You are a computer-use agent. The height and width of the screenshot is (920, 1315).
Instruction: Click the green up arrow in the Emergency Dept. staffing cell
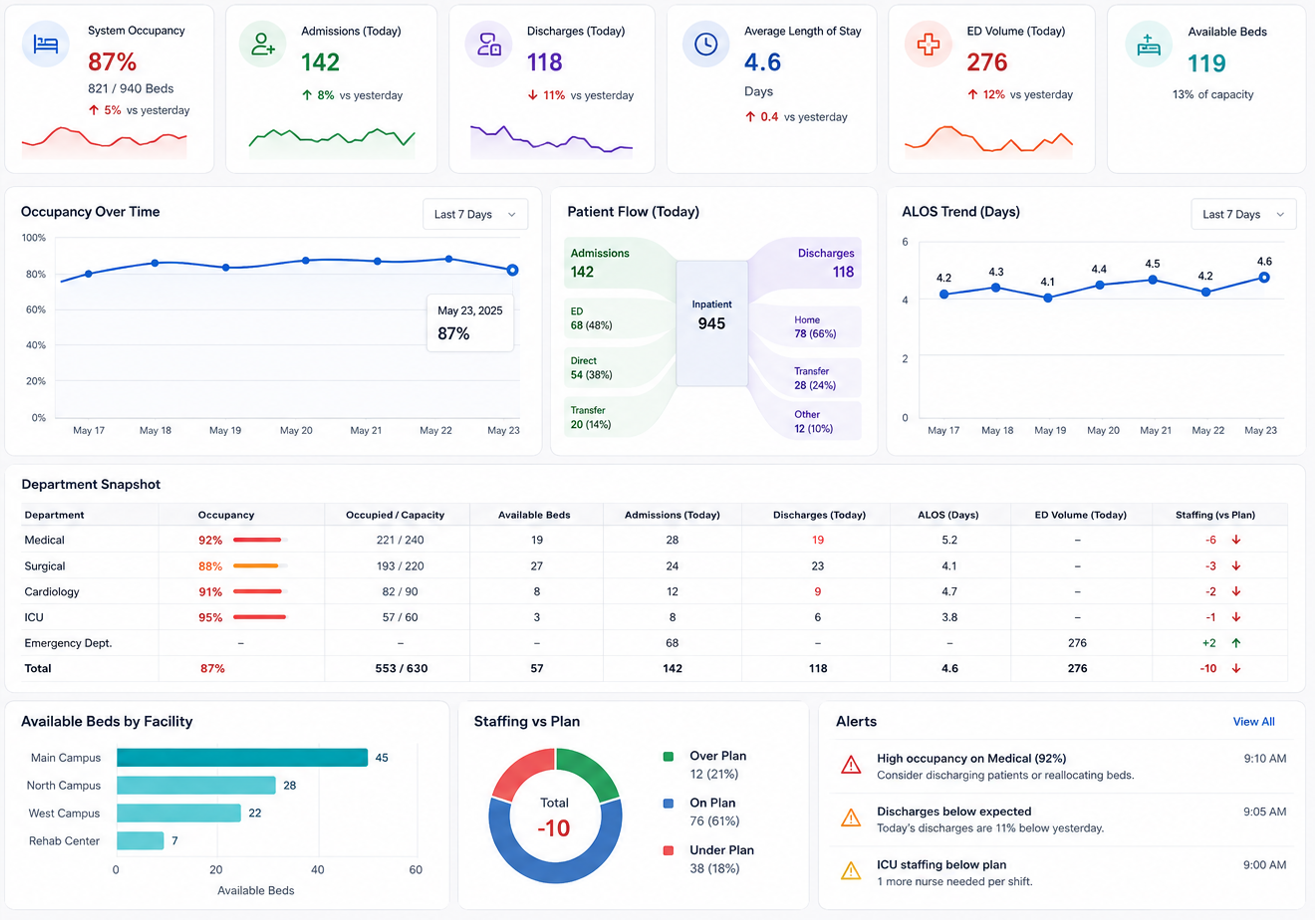(1236, 643)
